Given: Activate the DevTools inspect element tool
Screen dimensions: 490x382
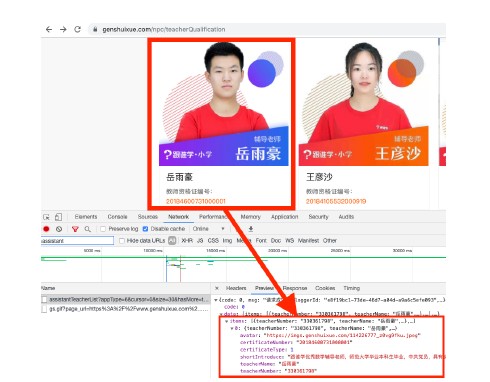Looking at the screenshot, I should coord(46,217).
